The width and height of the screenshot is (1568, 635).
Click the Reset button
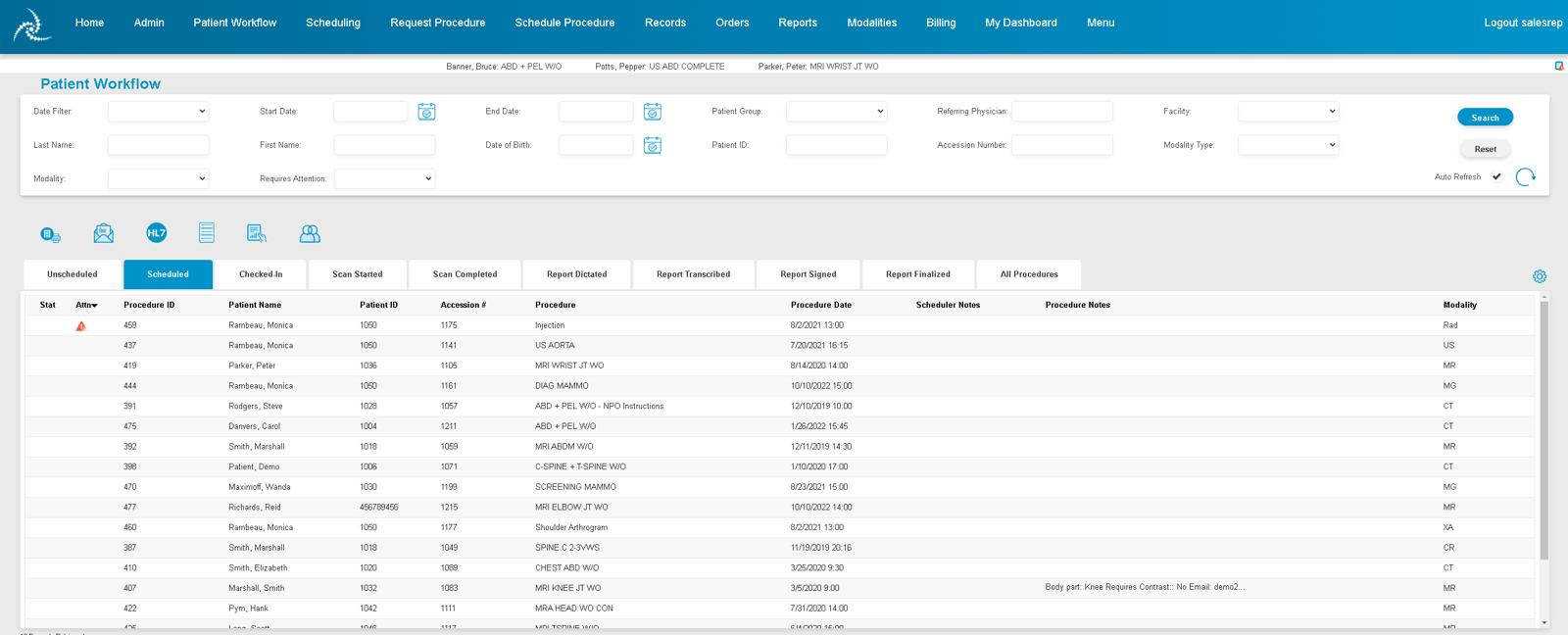1485,149
